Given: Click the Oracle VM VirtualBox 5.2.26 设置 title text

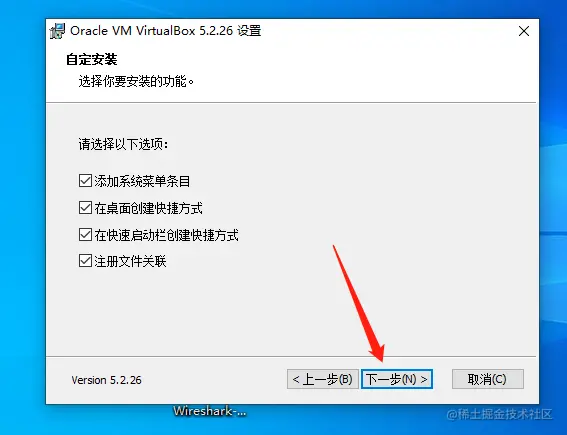Looking at the screenshot, I should point(165,31).
